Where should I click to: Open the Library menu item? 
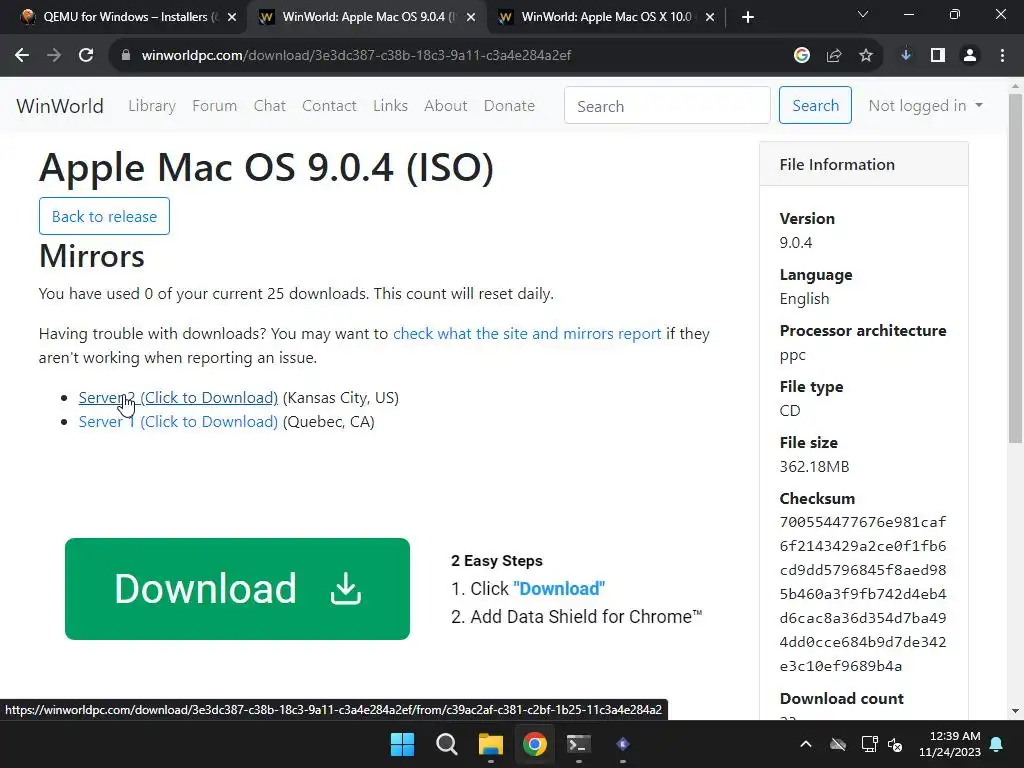click(x=152, y=106)
